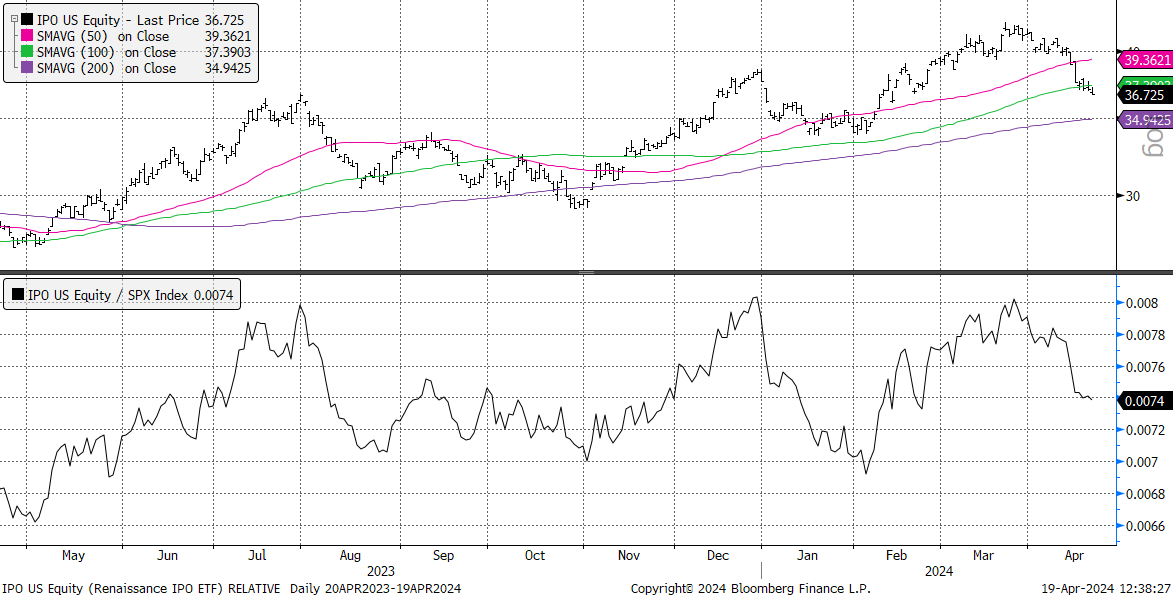The width and height of the screenshot is (1173, 597).
Task: Click the pink SMAVG (50) legend swatch
Action: 26,36
